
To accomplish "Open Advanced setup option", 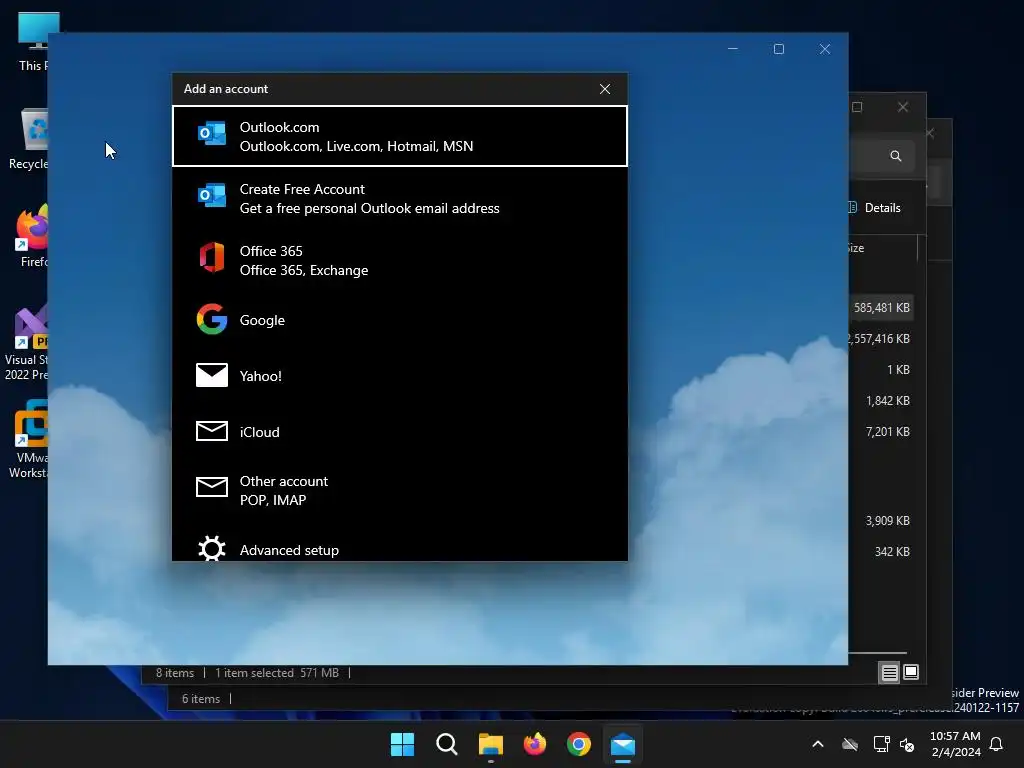I will point(400,547).
